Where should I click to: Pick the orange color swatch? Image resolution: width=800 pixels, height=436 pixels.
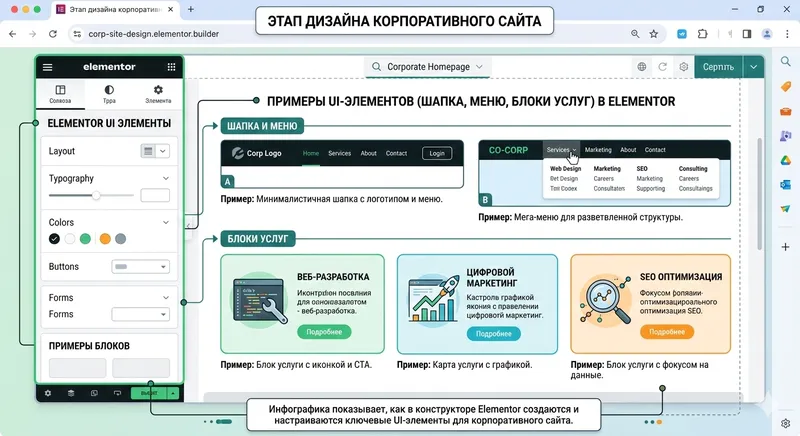[x=105, y=239]
